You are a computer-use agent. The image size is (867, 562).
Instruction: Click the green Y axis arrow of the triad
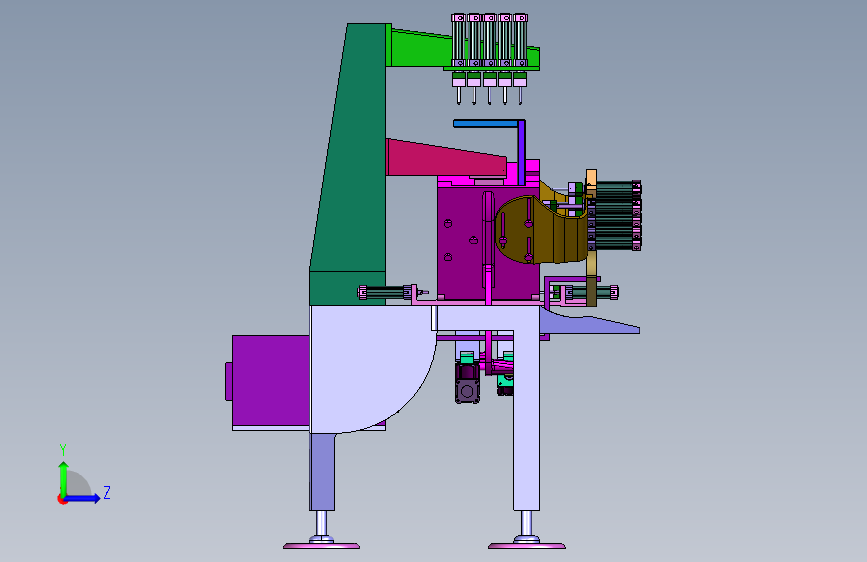pyautogui.click(x=63, y=478)
